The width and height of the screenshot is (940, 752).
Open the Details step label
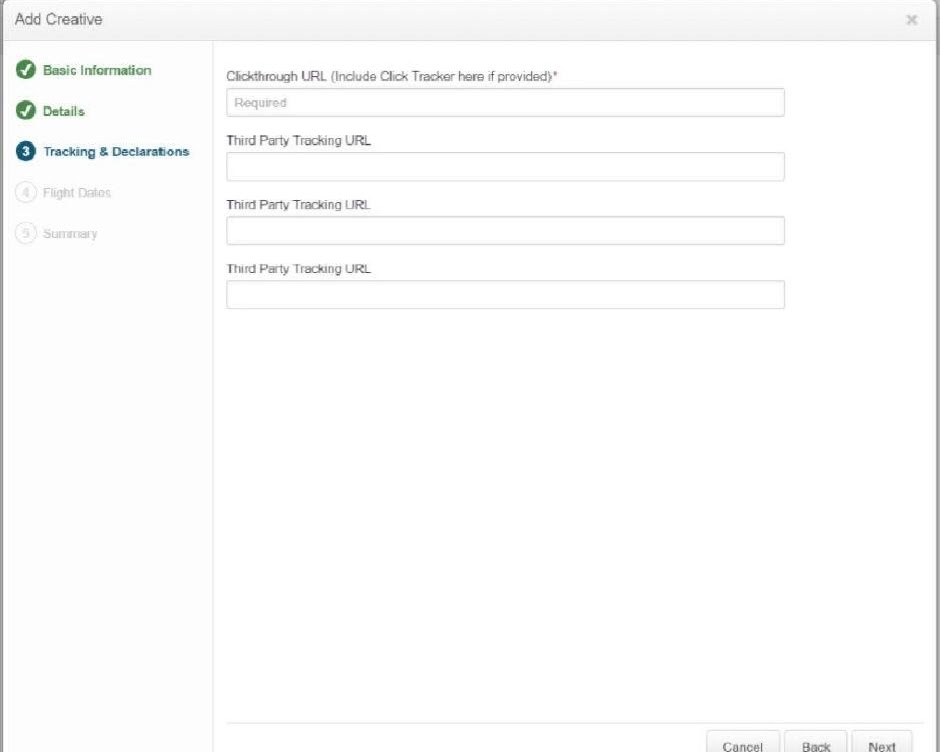[64, 111]
